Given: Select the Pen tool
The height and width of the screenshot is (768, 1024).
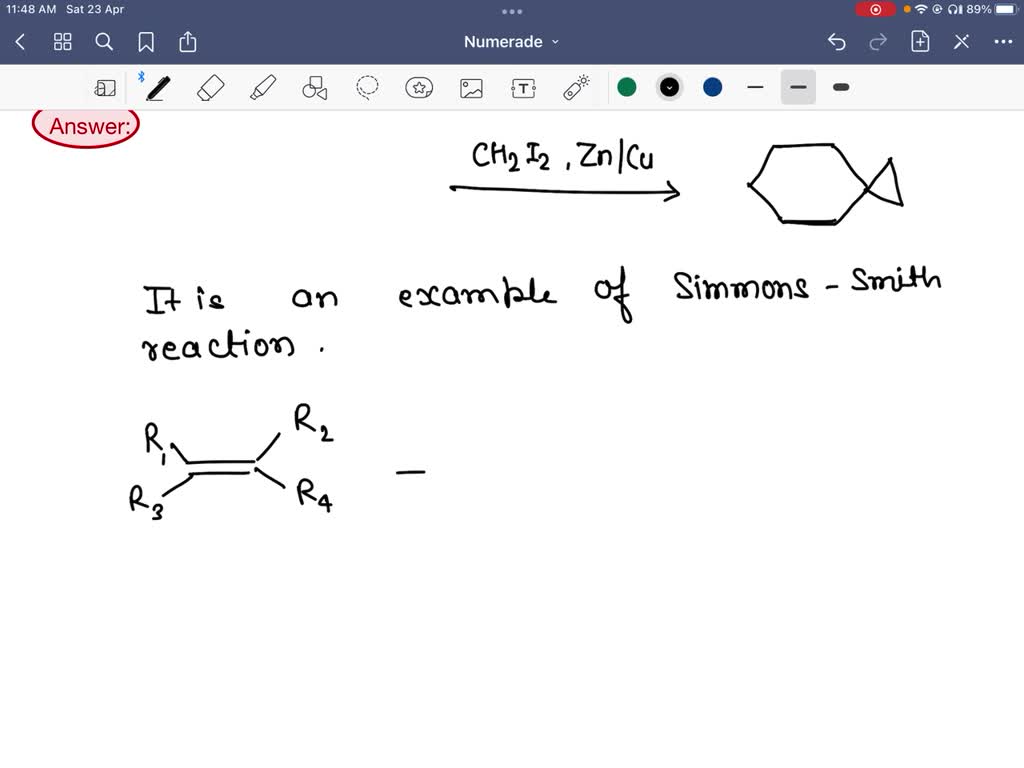Looking at the screenshot, I should [x=160, y=88].
